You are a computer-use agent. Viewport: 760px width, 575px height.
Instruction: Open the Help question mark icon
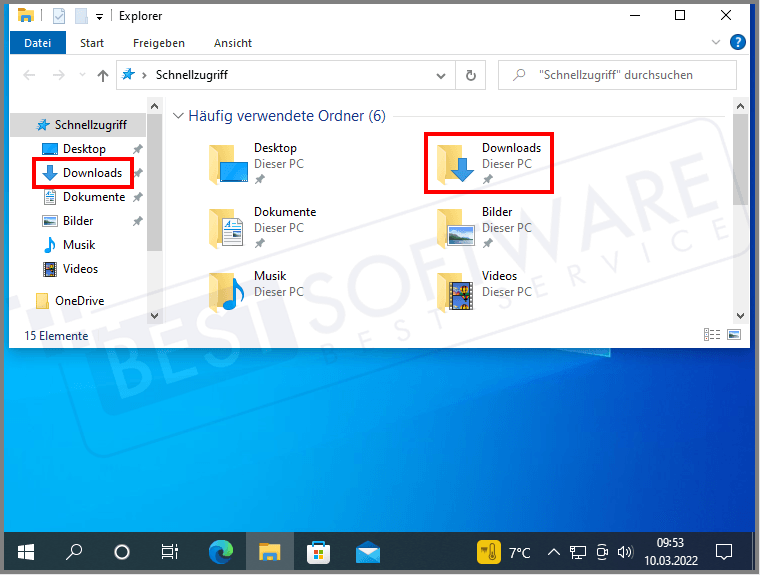[x=738, y=42]
